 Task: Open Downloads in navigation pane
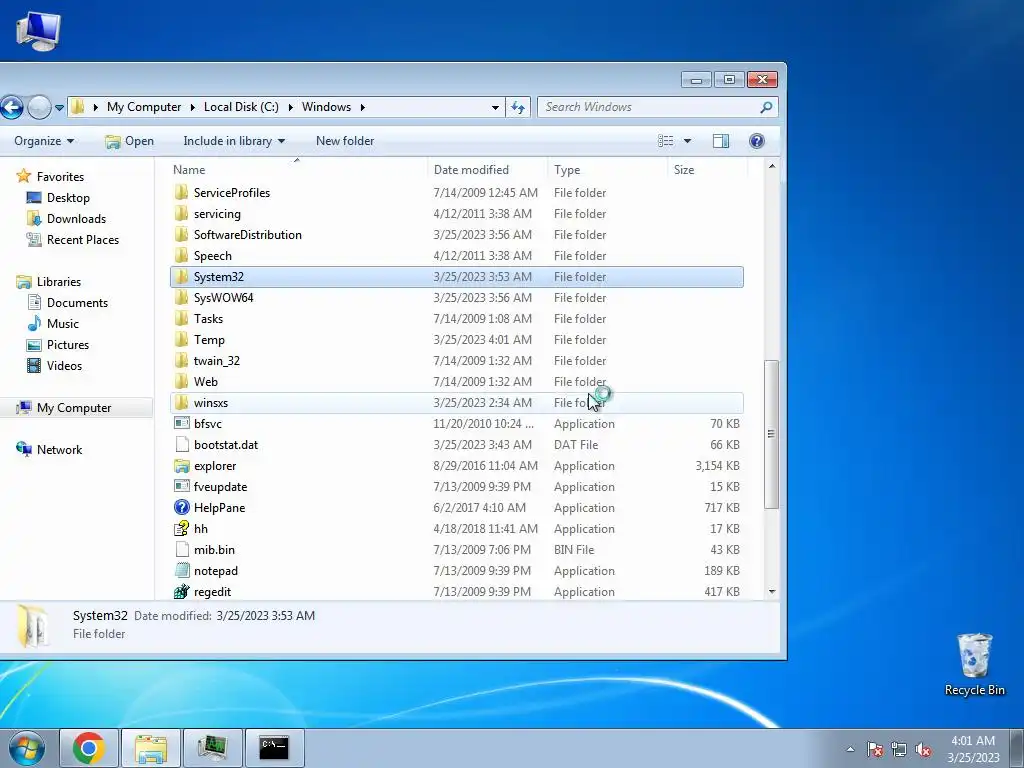(x=76, y=219)
